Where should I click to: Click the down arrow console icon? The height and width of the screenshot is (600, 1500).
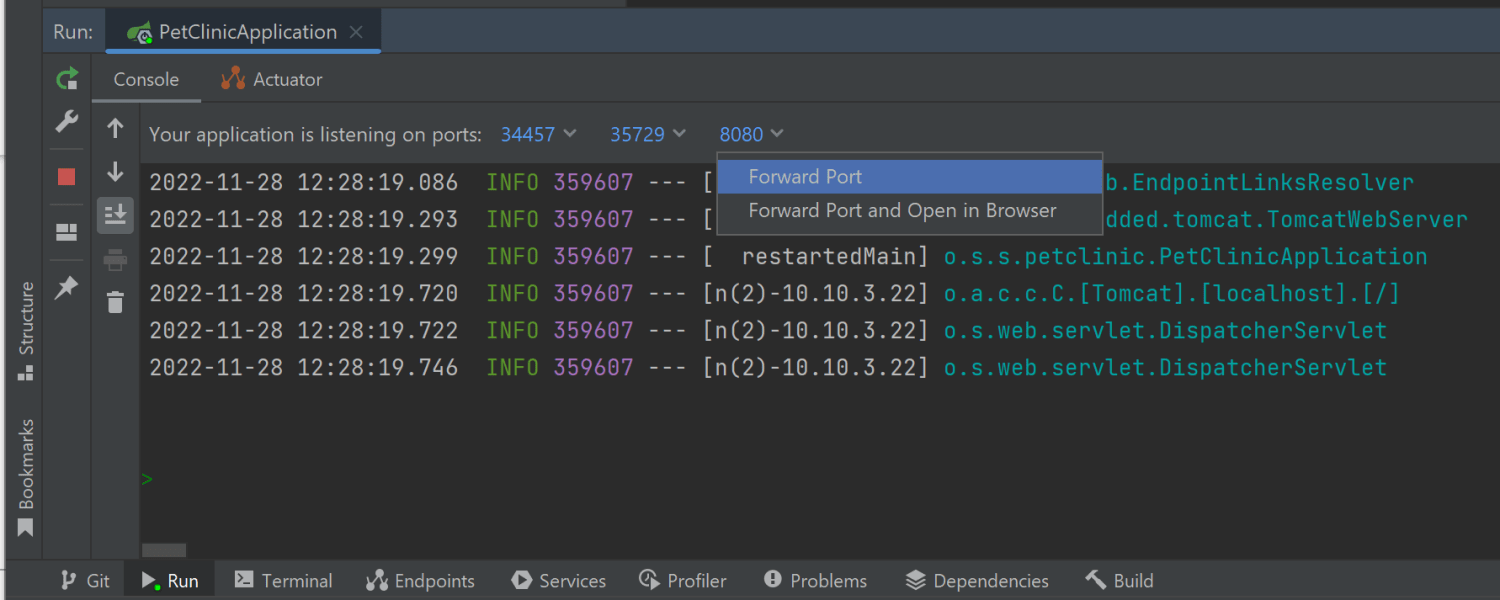(x=115, y=172)
